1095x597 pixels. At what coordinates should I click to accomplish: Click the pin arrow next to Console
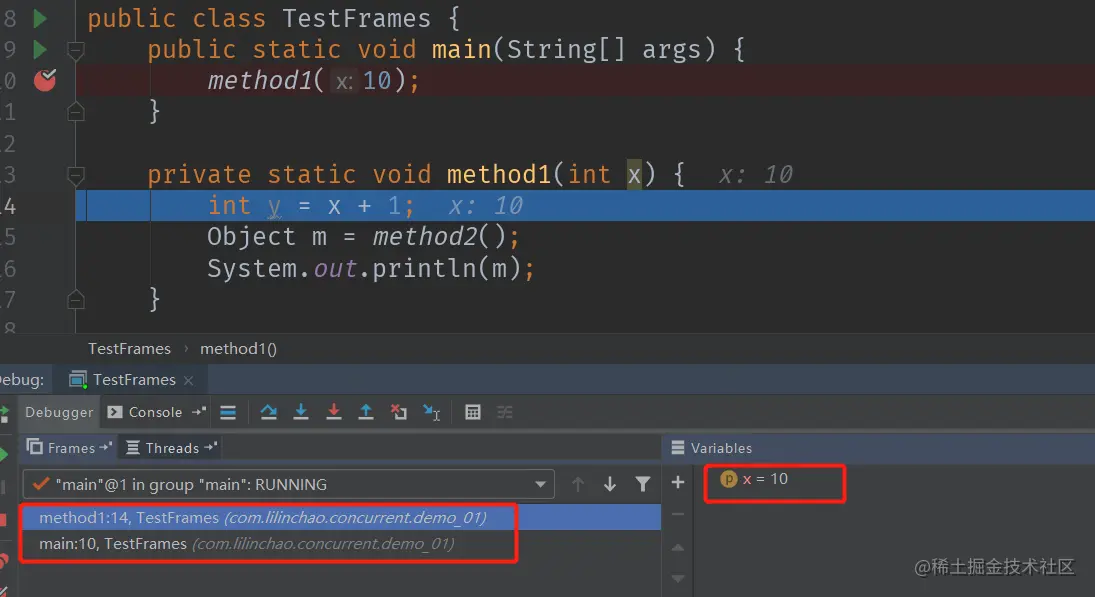(199, 412)
